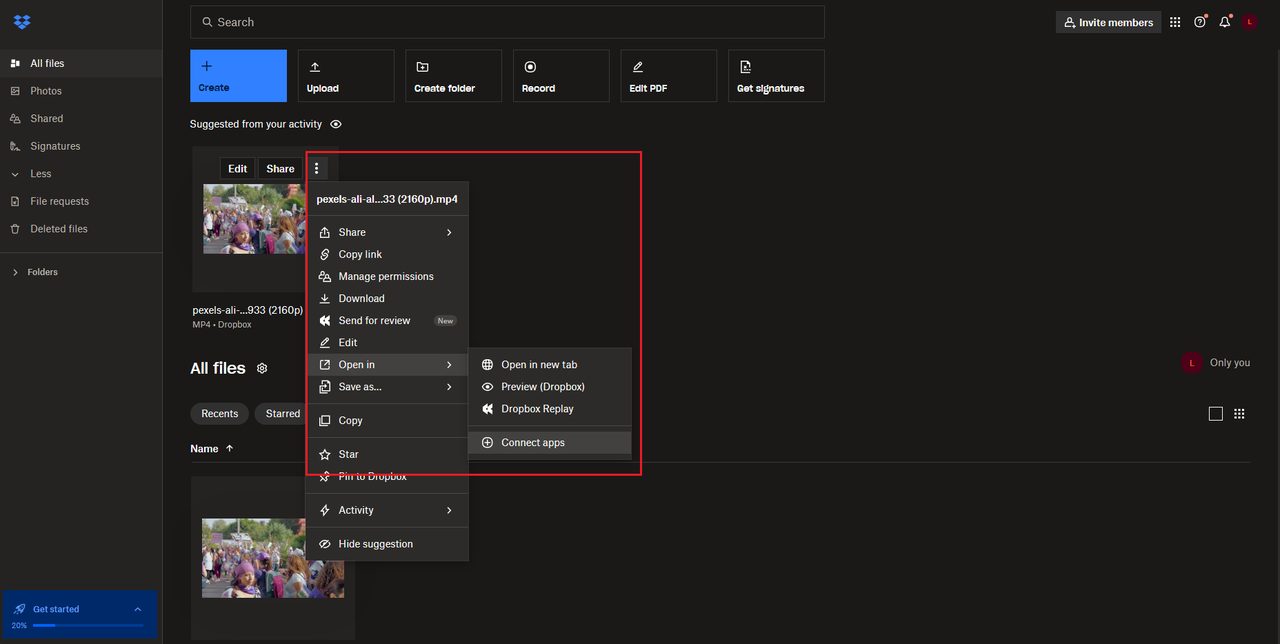Select the Starred filter chip
This screenshot has height=644, width=1280.
[x=281, y=414]
